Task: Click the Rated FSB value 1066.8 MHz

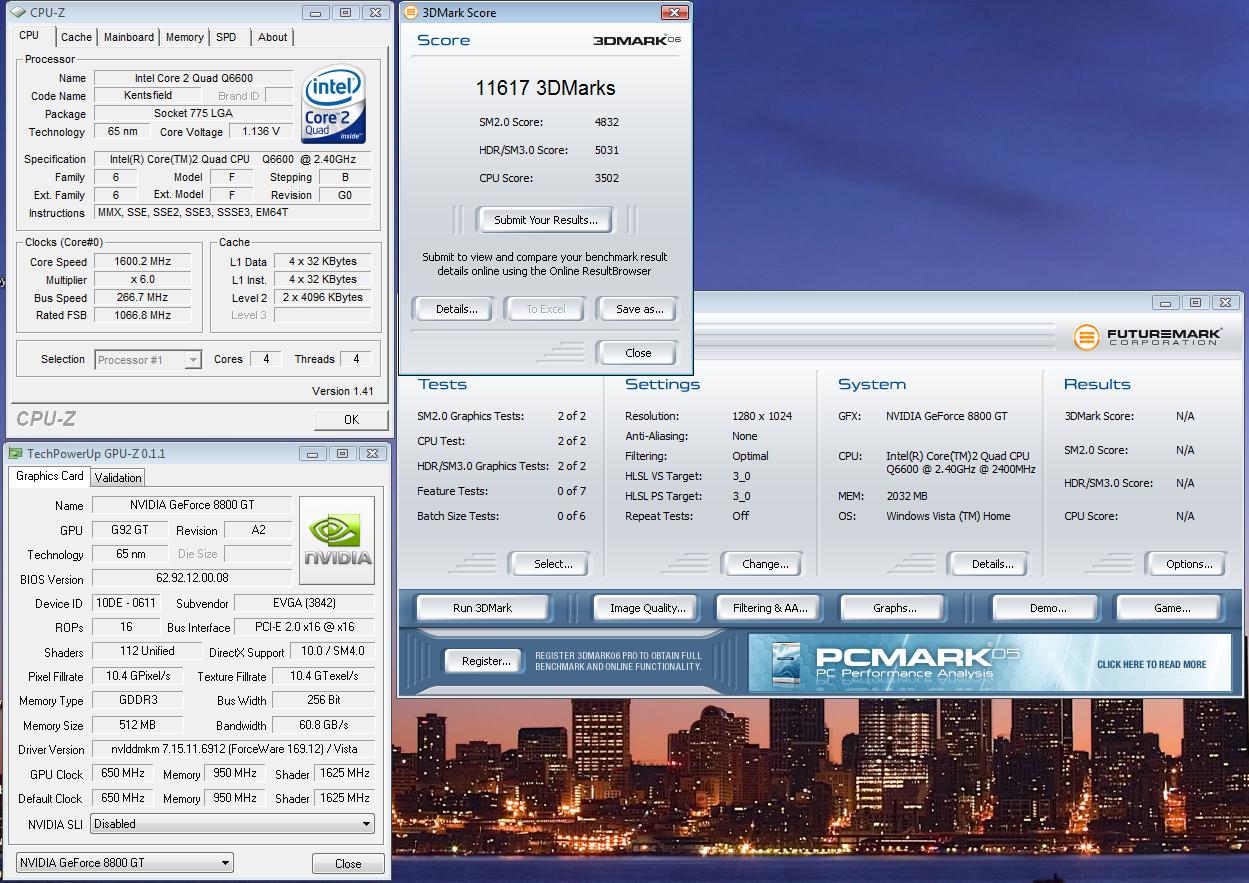Action: [143, 315]
